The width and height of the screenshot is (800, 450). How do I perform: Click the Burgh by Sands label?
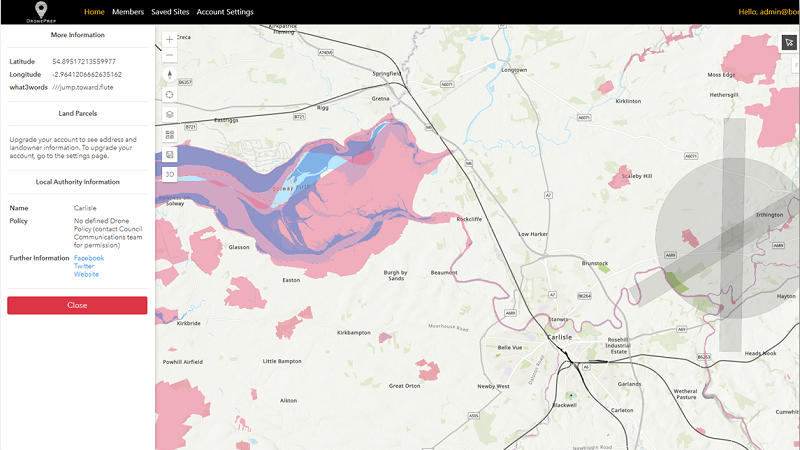[x=395, y=276]
